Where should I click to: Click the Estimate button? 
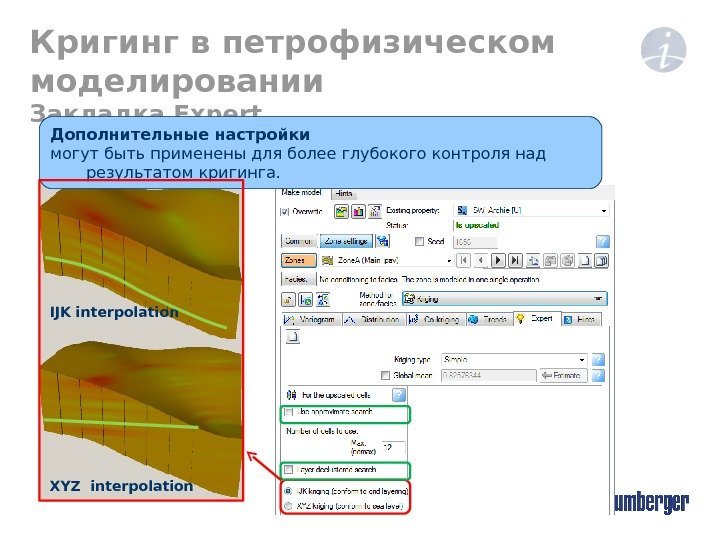[562, 375]
